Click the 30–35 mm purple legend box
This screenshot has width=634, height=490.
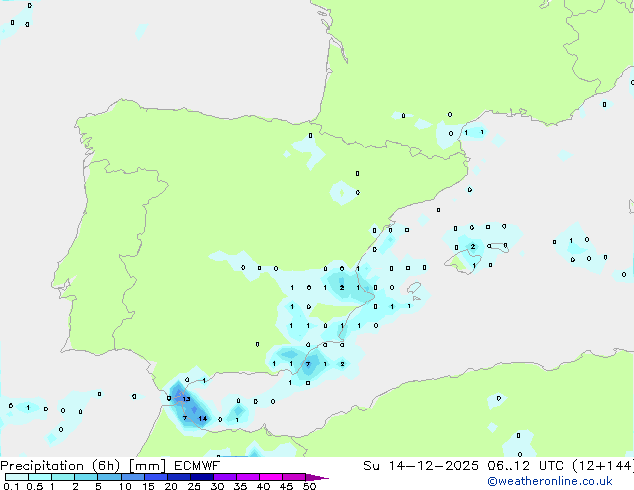(x=225, y=477)
